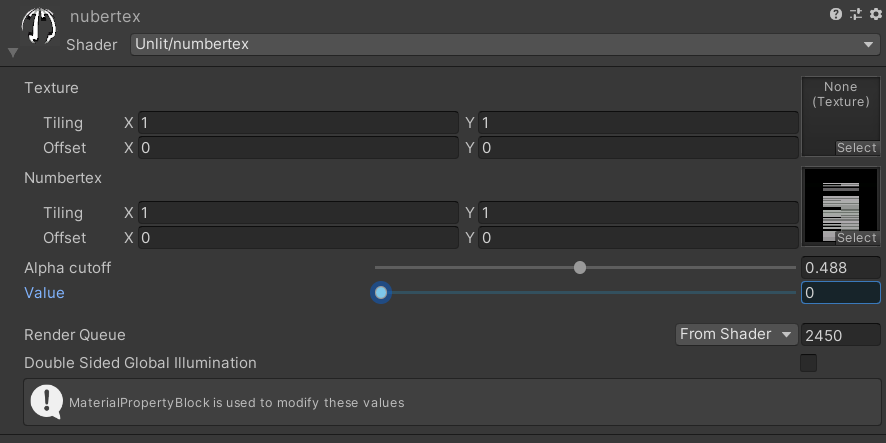This screenshot has height=443, width=886.
Task: Click the Value slider handle
Action: (380, 293)
